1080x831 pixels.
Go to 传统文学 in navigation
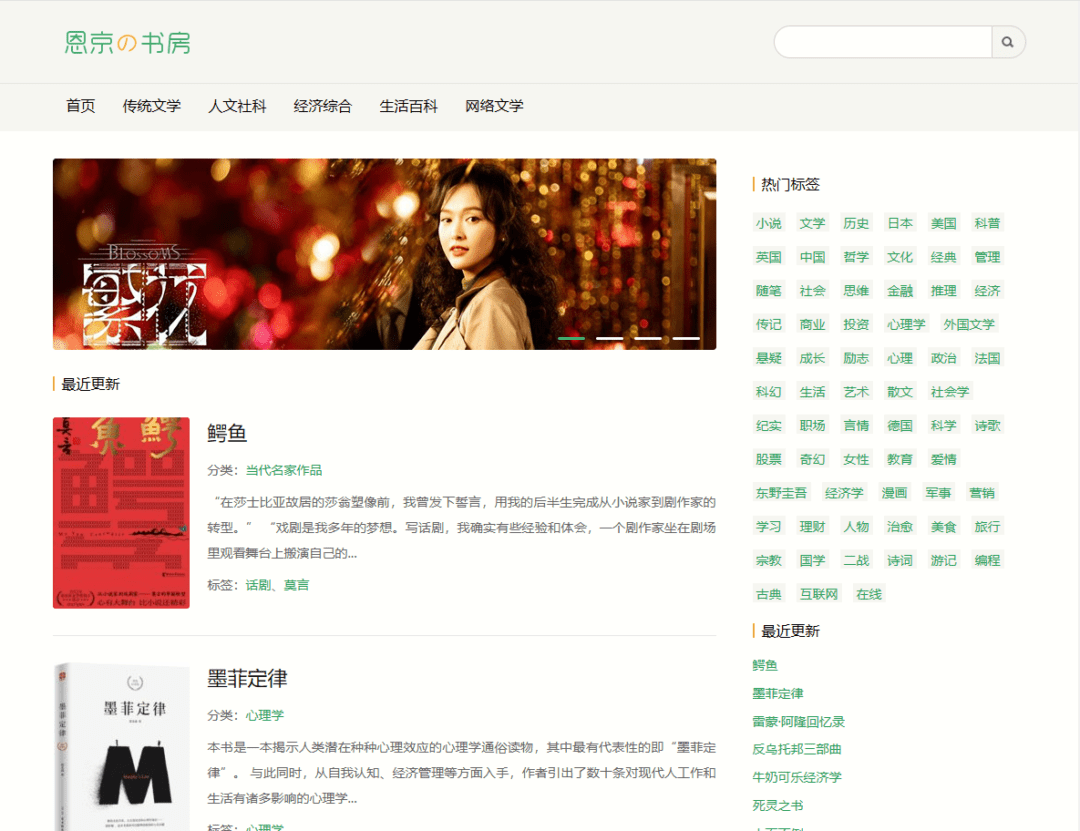[152, 106]
